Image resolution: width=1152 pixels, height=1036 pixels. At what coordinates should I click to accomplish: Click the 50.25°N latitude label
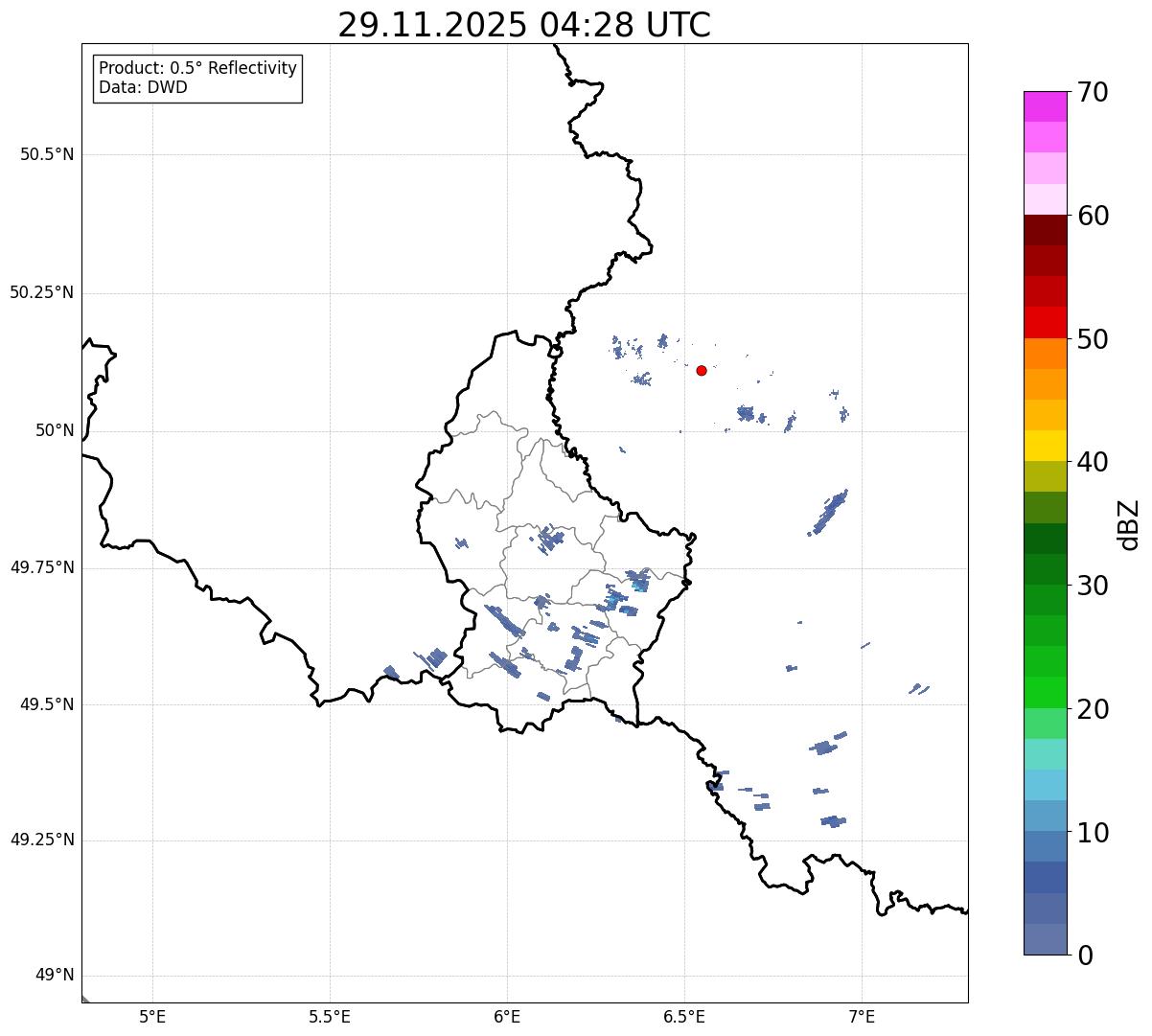(x=42, y=292)
